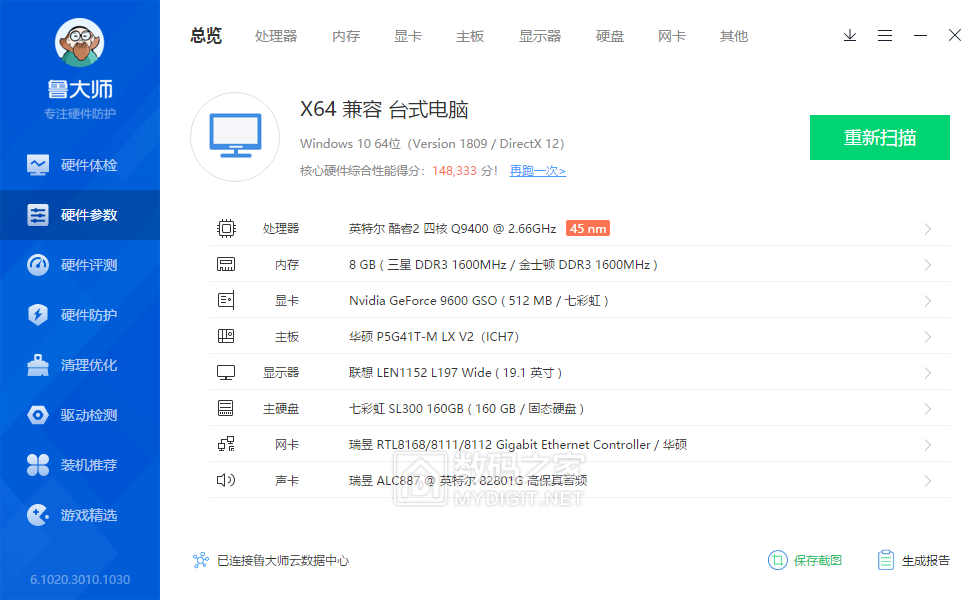
Task: Expand the 处理器 row chevron
Action: [x=928, y=229]
